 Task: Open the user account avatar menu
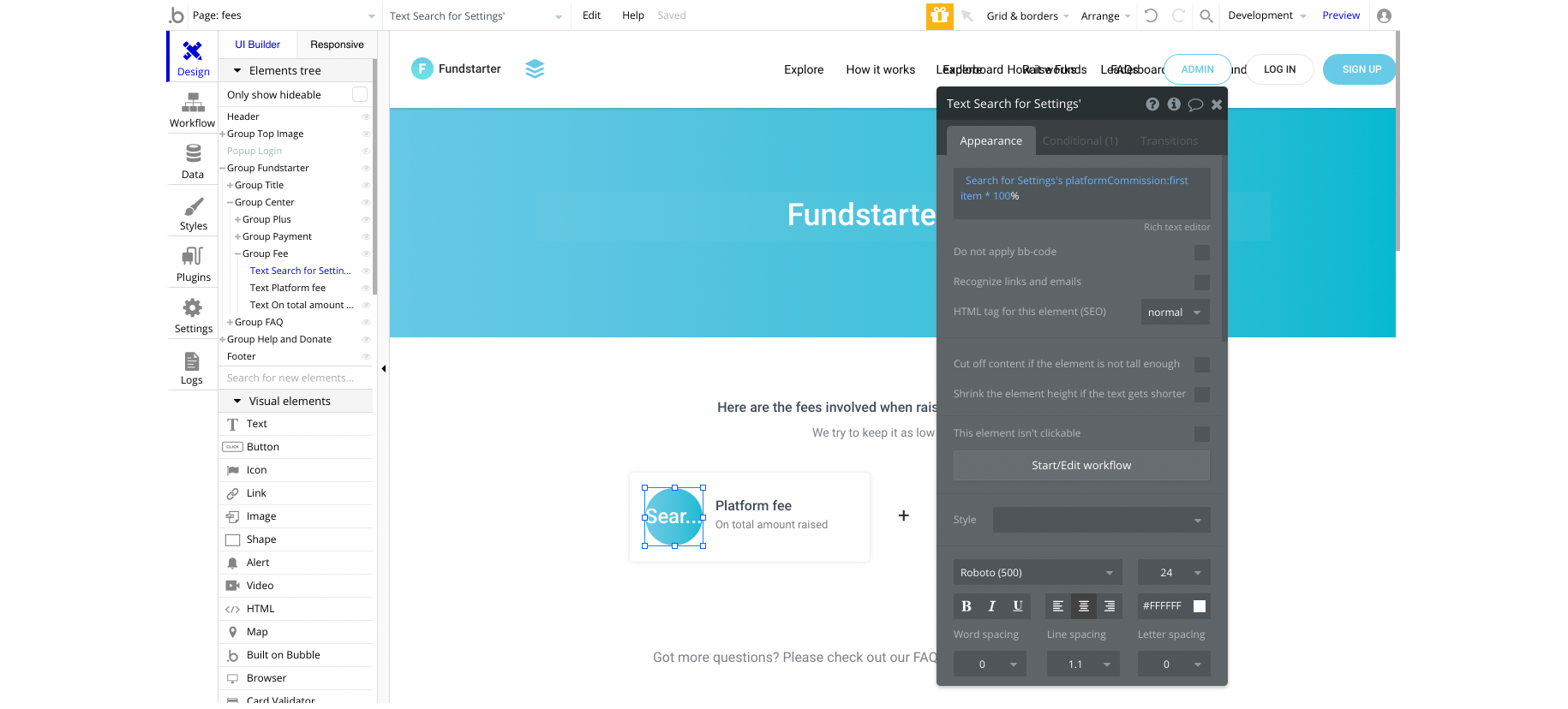click(1384, 15)
